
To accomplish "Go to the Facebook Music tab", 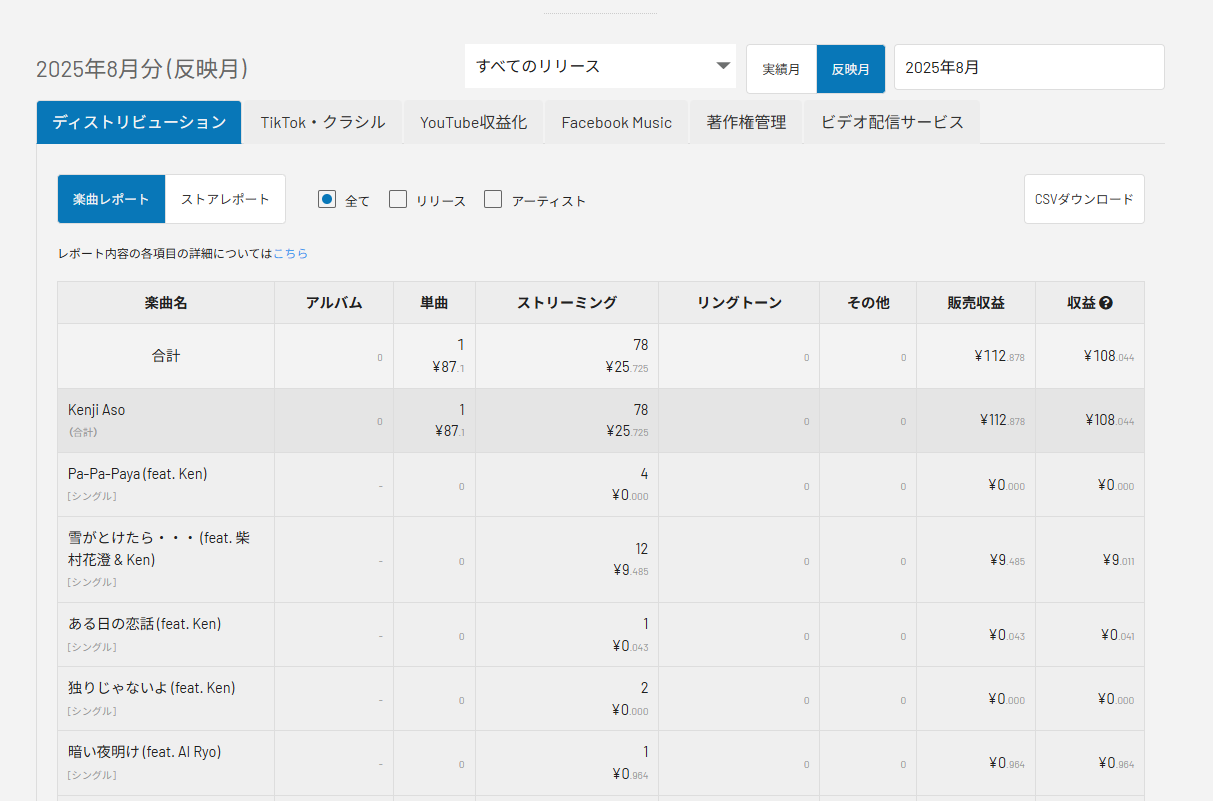I will (x=616, y=122).
